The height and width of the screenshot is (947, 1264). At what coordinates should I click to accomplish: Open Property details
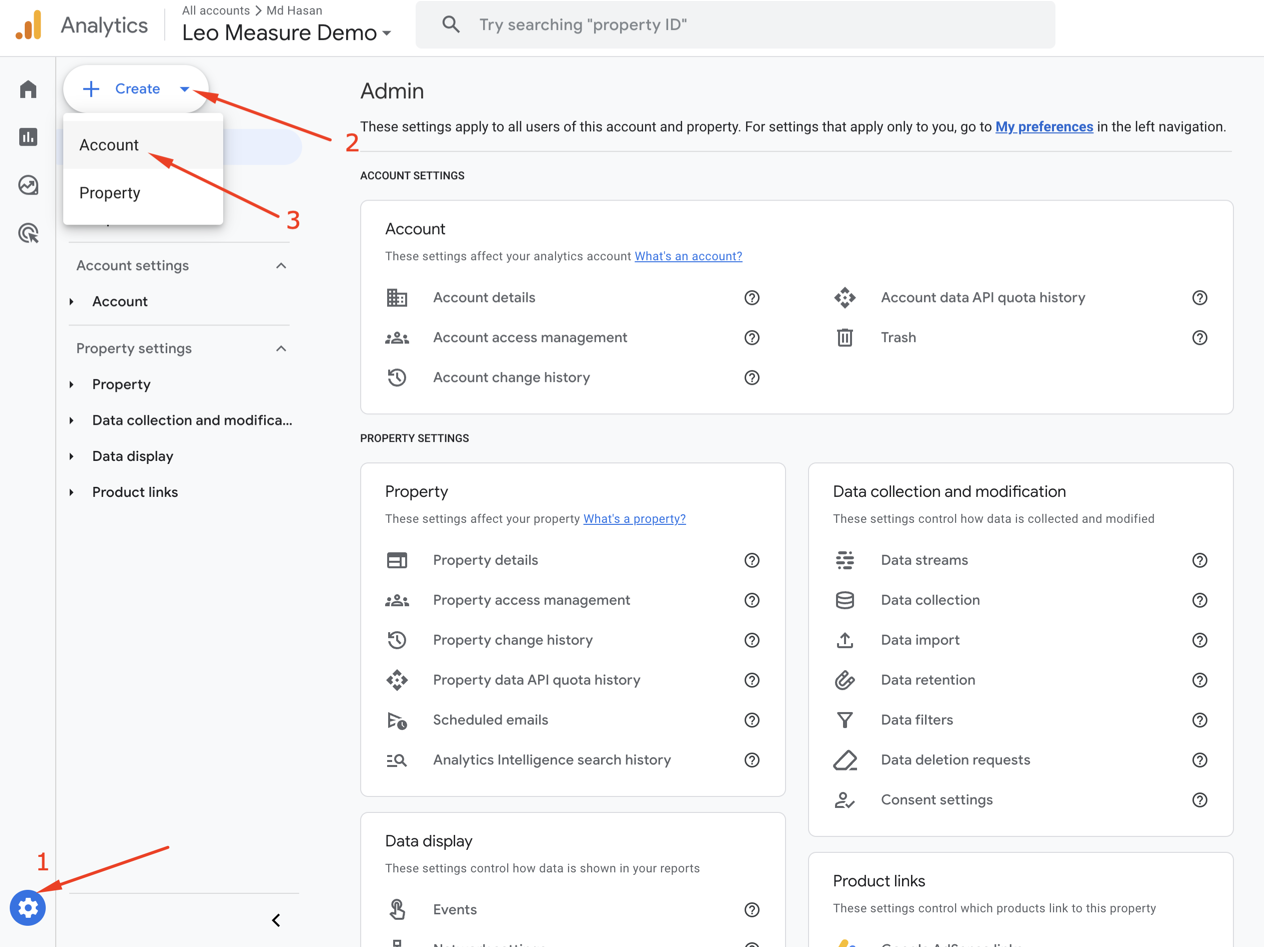(485, 561)
